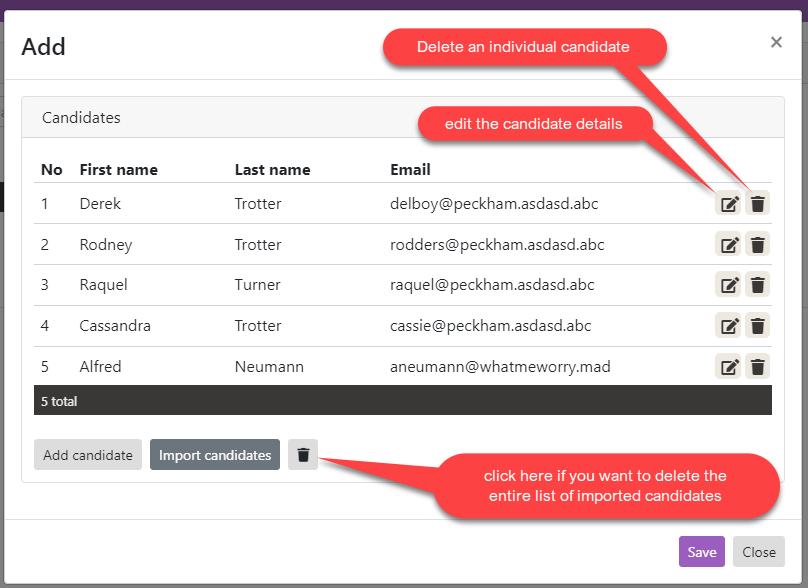
Task: Open Import candidates
Action: click(215, 455)
